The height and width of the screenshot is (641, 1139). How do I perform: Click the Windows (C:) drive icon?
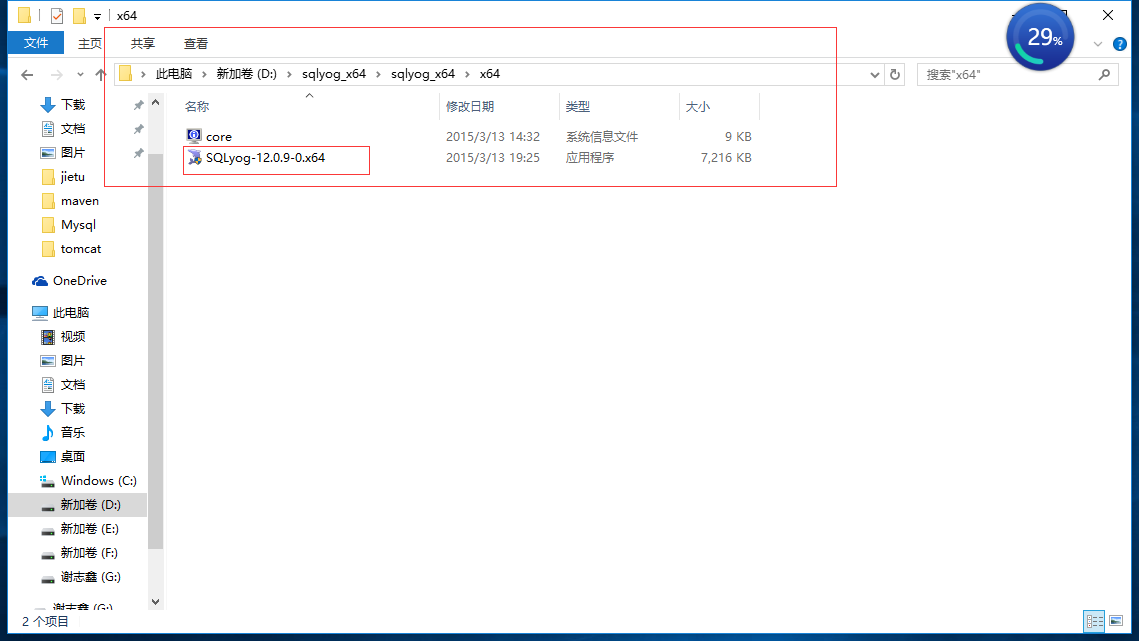pyautogui.click(x=48, y=480)
